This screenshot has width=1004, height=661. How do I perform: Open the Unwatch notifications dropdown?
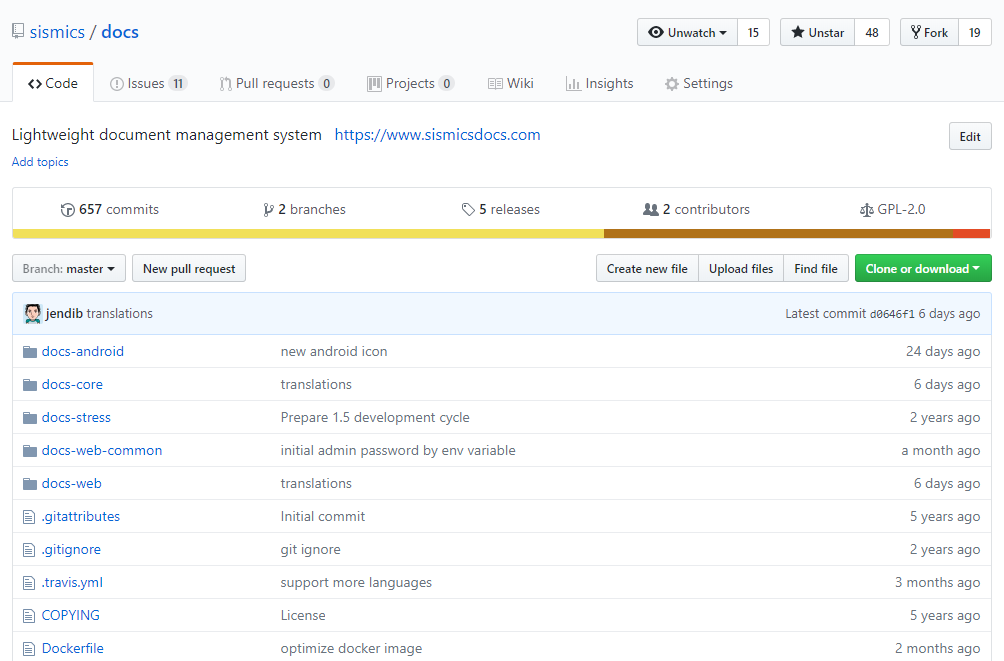click(x=688, y=33)
